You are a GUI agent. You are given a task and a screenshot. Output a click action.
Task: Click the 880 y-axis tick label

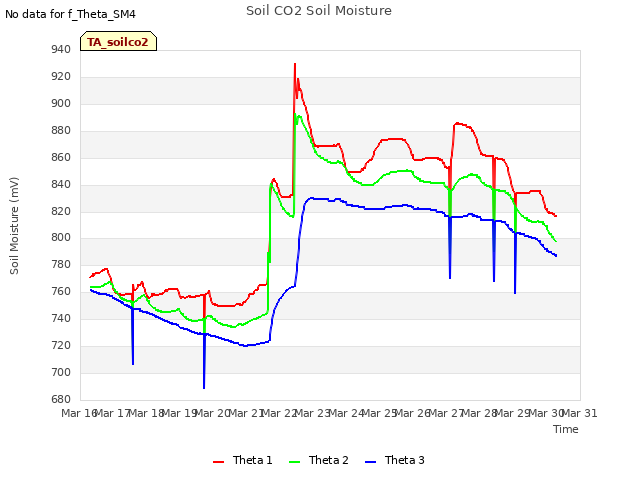61,131
